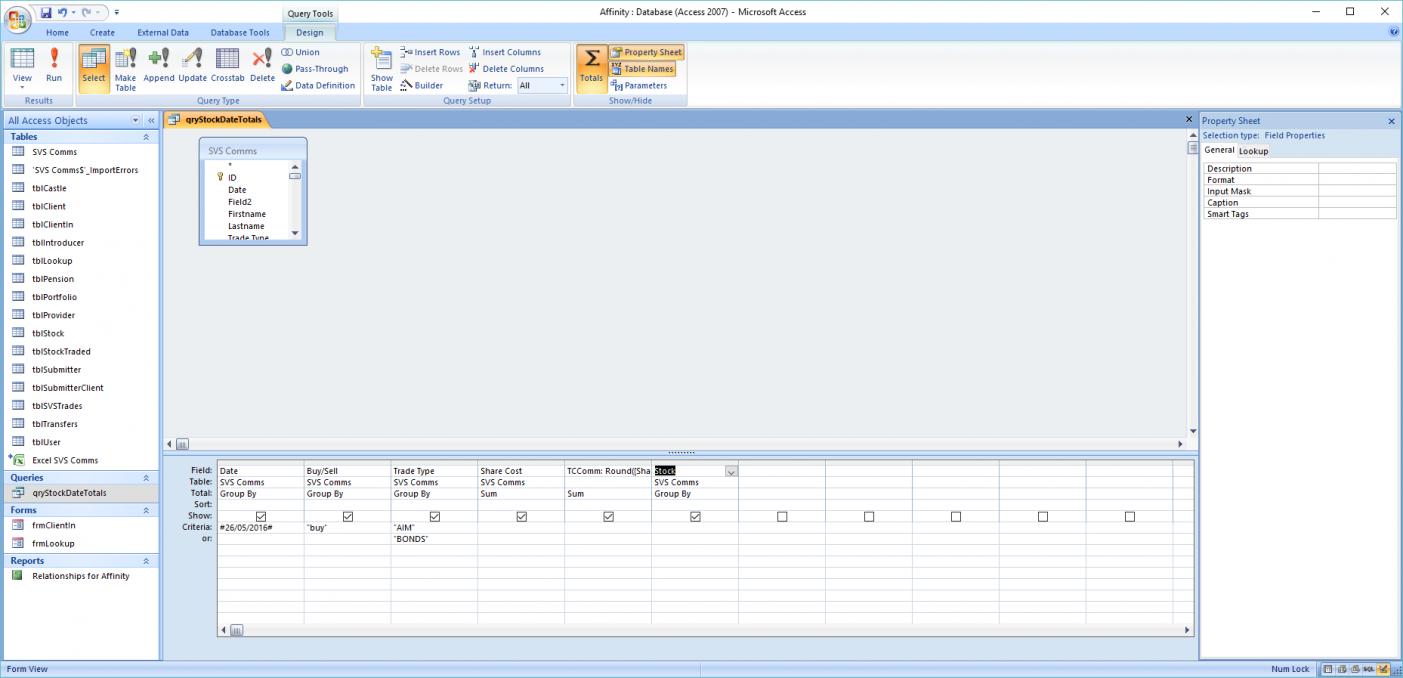Select Relationships for Affinity report
The height and width of the screenshot is (678, 1403).
point(80,576)
